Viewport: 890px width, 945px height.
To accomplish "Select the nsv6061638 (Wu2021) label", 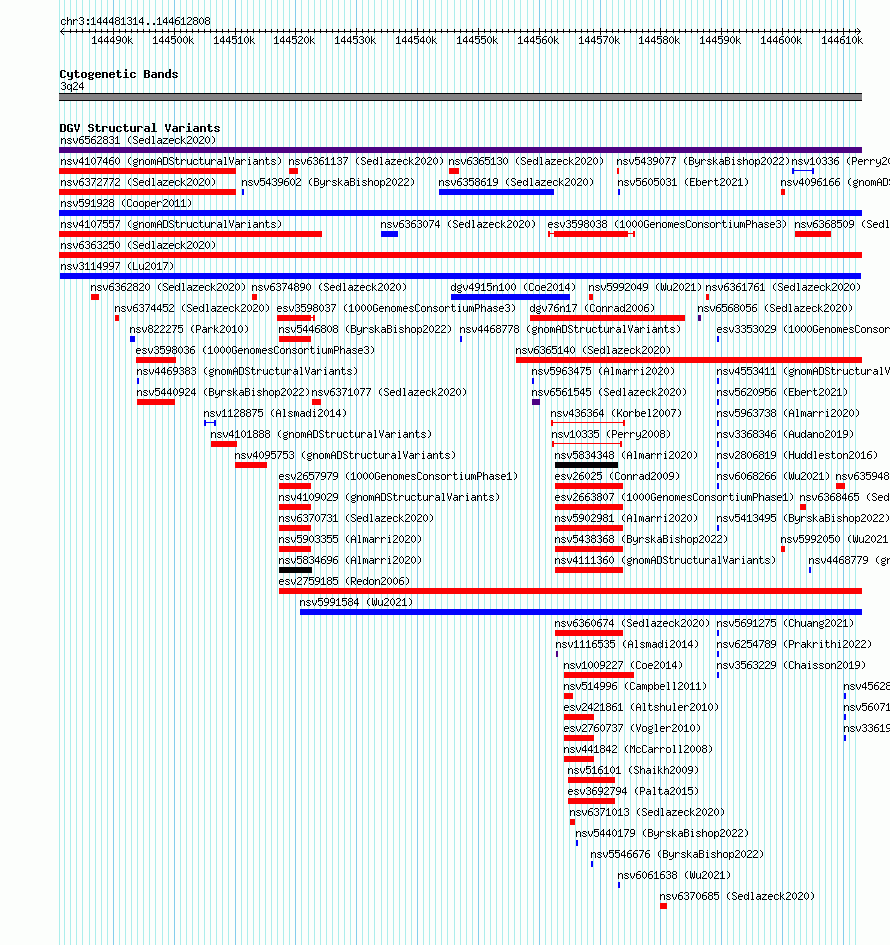I will pyautogui.click(x=674, y=876).
